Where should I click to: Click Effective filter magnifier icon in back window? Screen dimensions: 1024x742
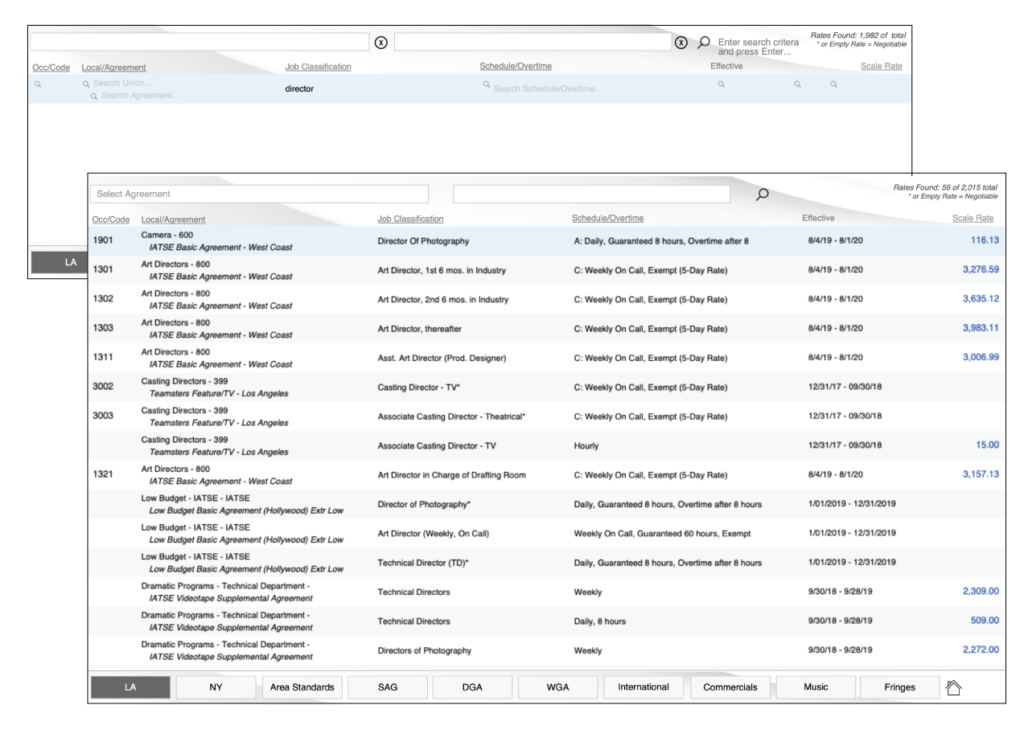[721, 84]
